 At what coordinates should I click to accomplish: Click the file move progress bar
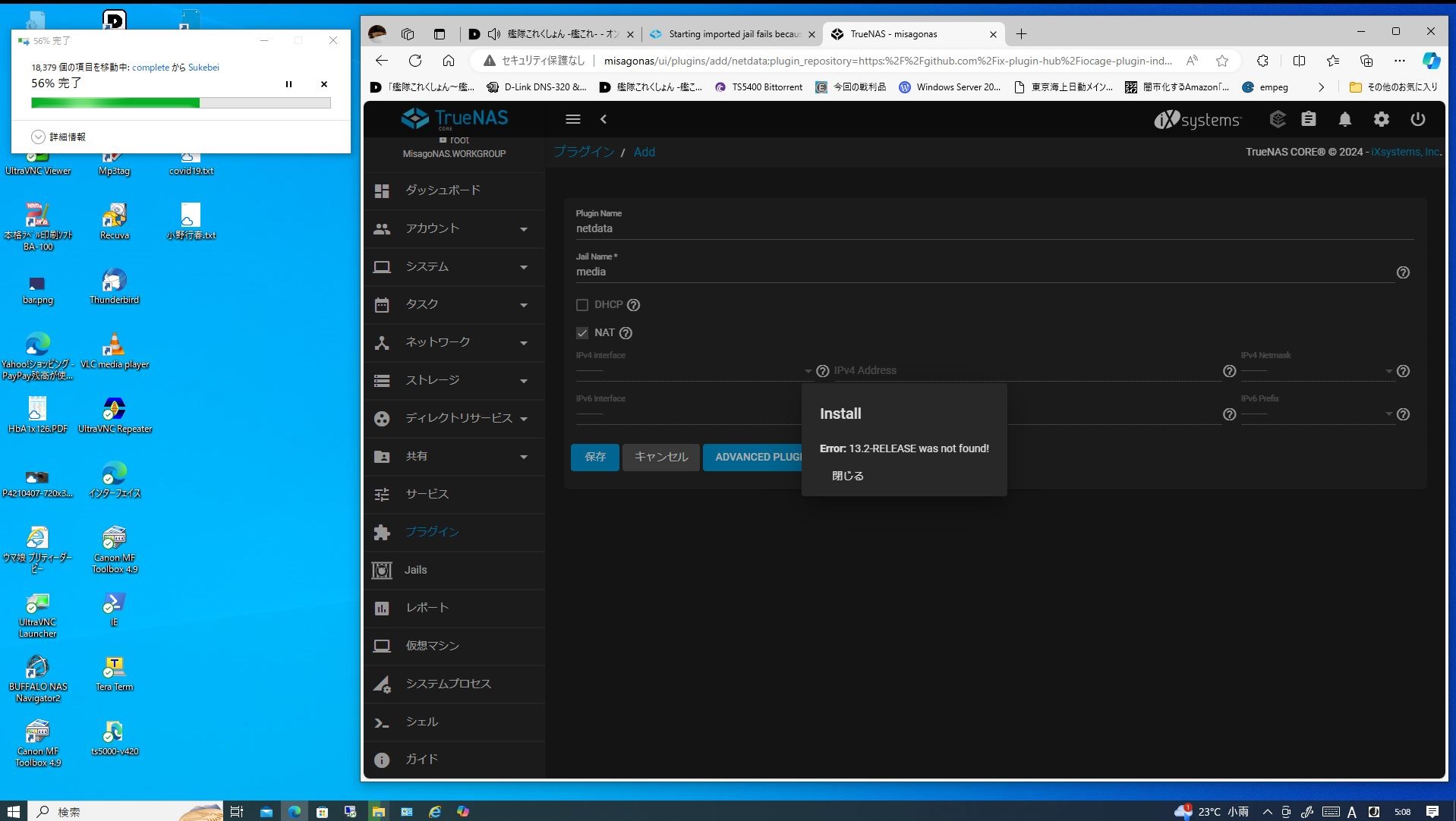tap(181, 102)
